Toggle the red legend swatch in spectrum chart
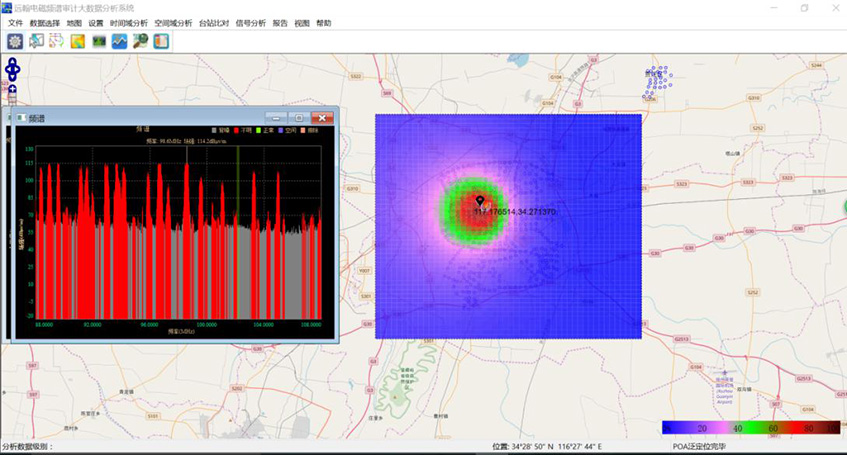 point(234,130)
